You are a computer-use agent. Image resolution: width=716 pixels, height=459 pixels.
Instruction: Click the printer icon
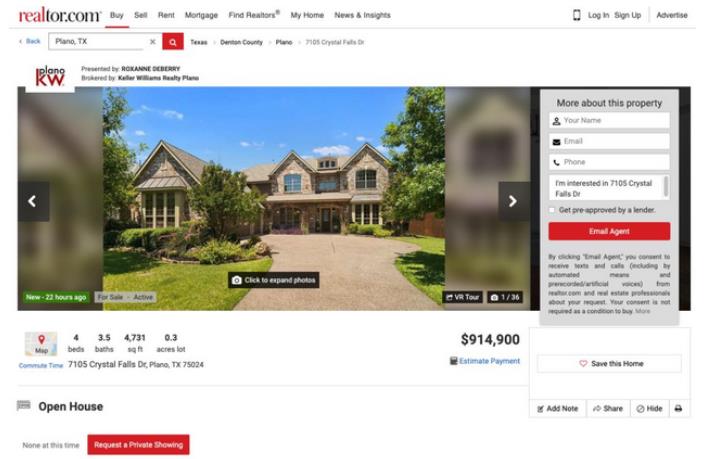click(x=679, y=408)
